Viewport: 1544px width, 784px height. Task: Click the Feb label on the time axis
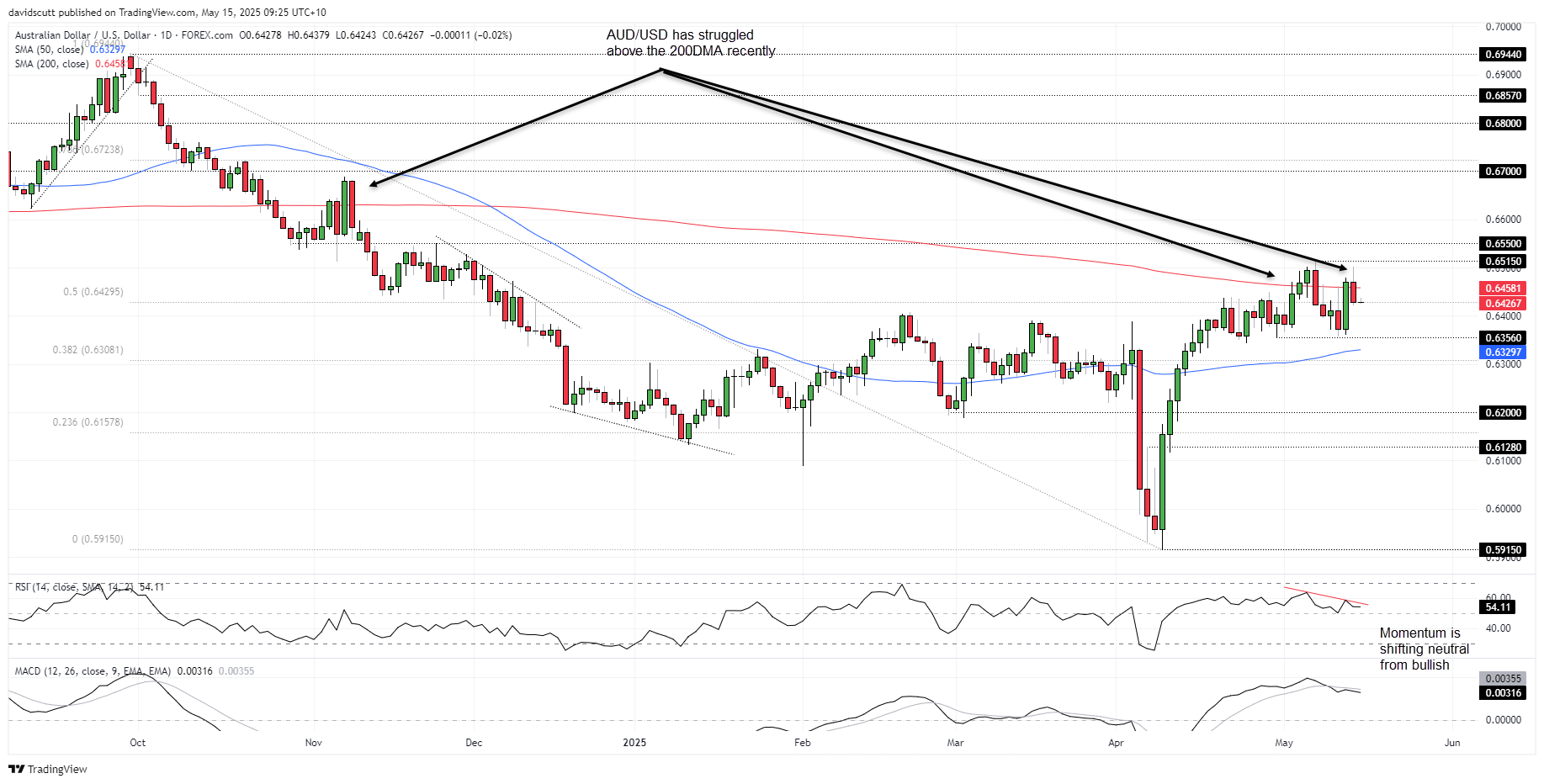click(803, 743)
